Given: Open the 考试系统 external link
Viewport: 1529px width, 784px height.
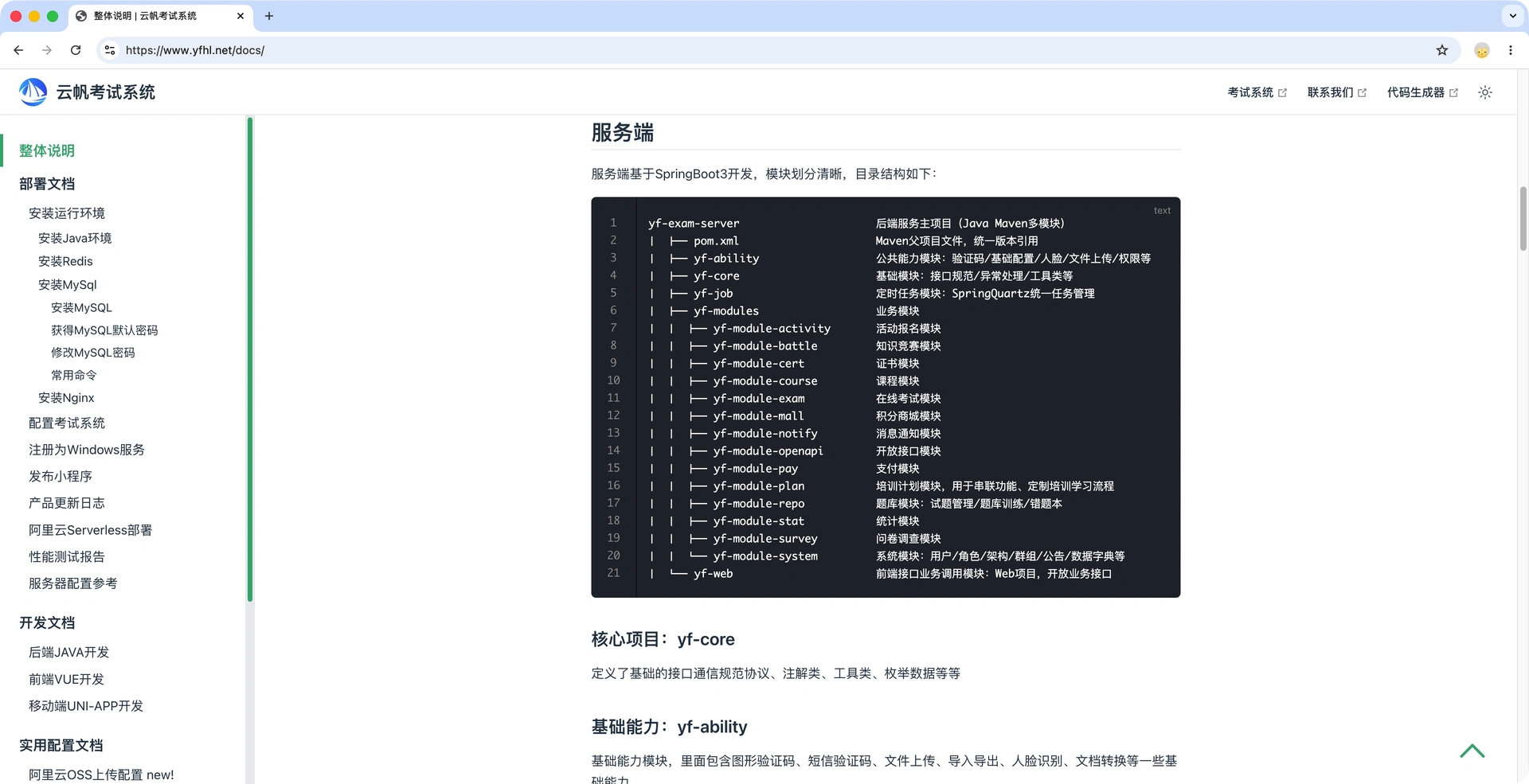Looking at the screenshot, I should point(1257,92).
